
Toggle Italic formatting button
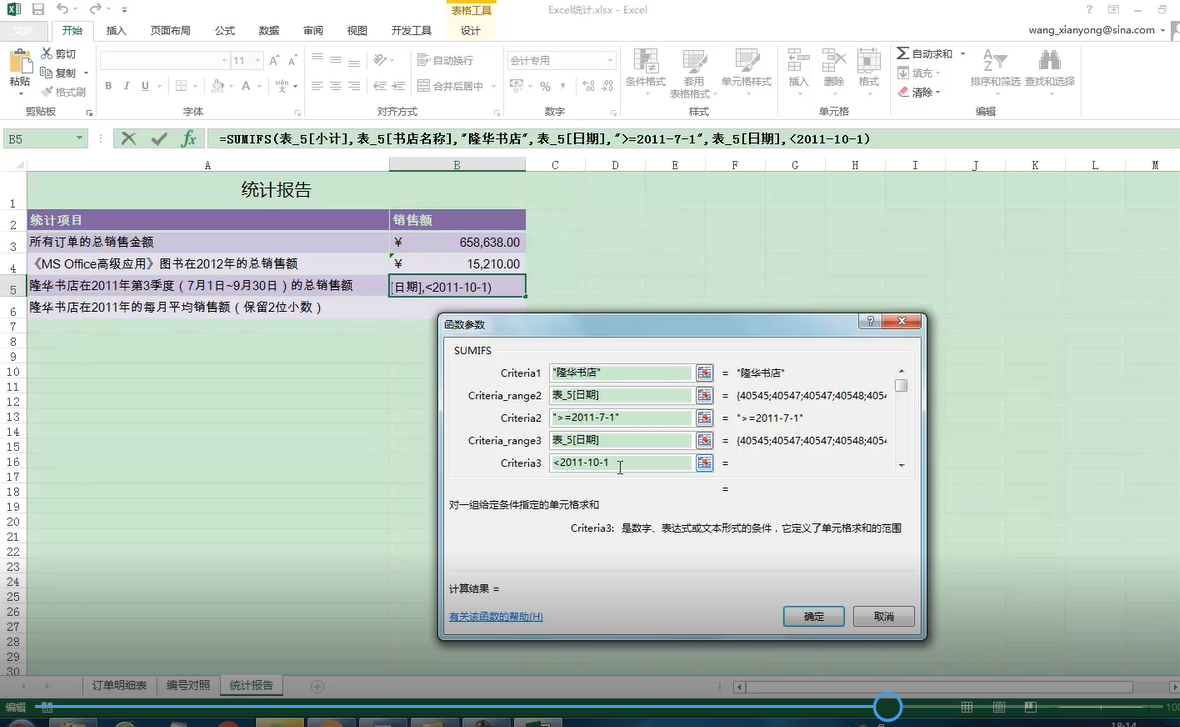[127, 87]
